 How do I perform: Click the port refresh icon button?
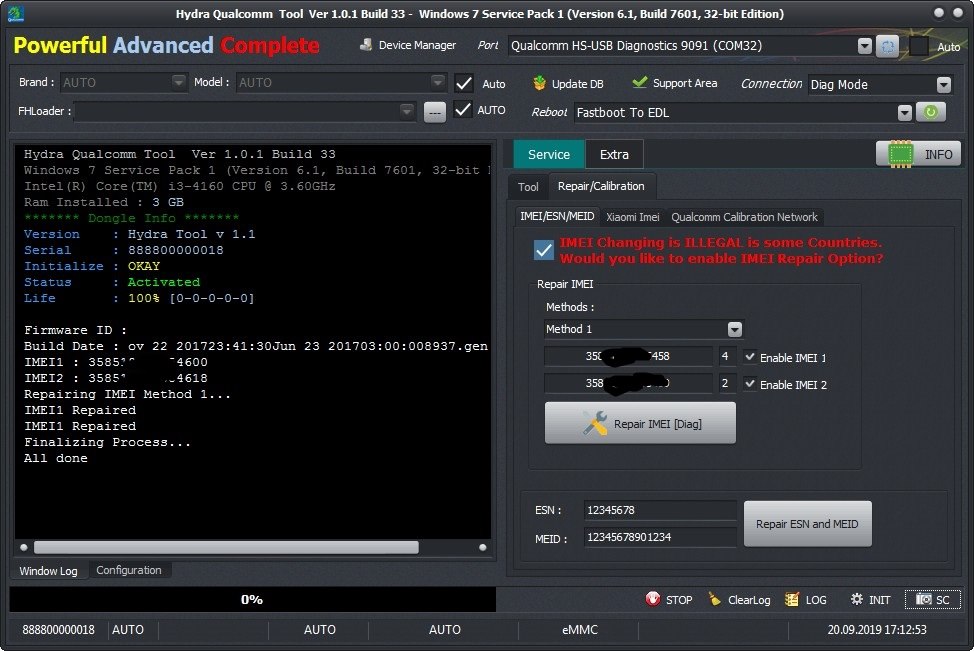pos(887,46)
